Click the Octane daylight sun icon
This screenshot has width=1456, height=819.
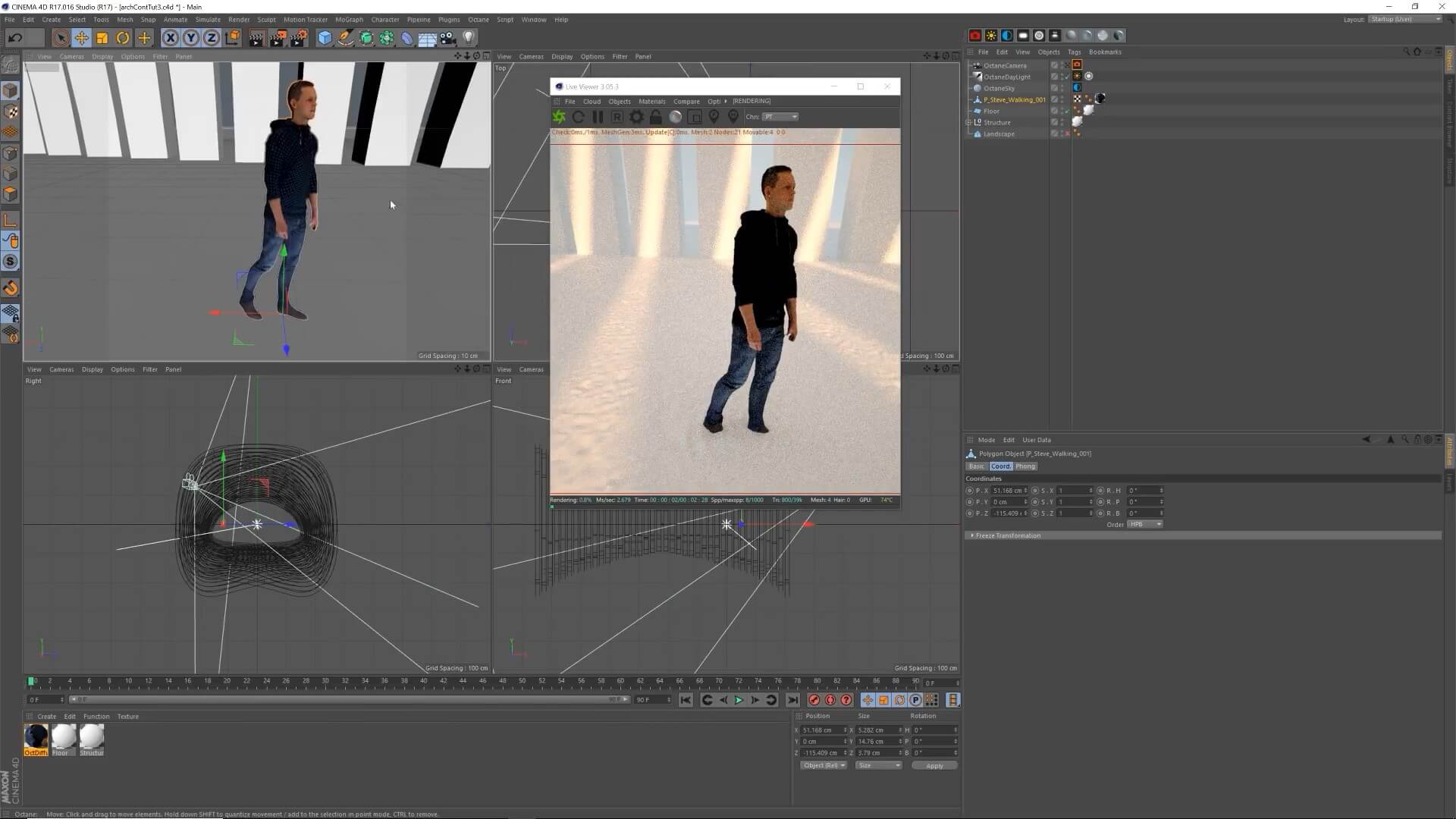pyautogui.click(x=990, y=36)
